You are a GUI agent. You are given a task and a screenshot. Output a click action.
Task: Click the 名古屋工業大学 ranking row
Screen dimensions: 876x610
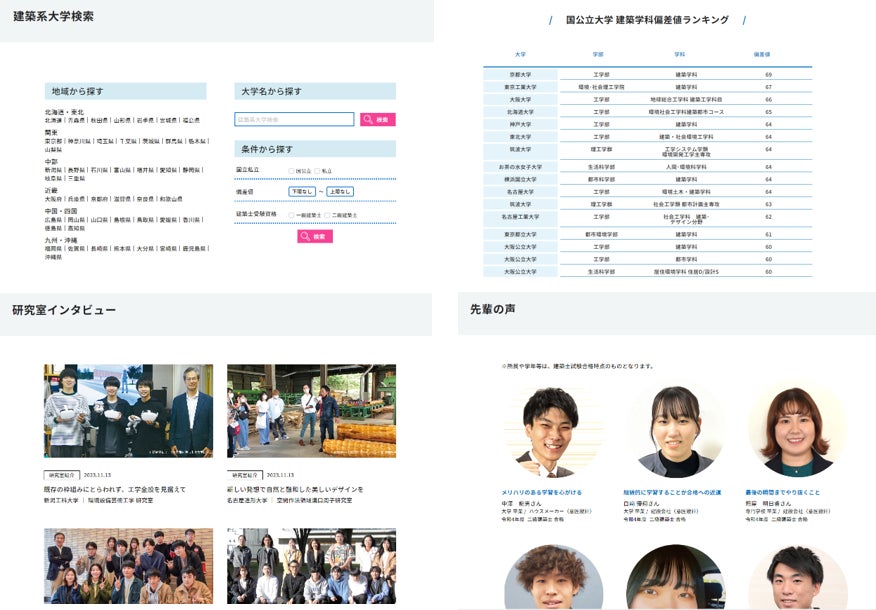[x=648, y=219]
